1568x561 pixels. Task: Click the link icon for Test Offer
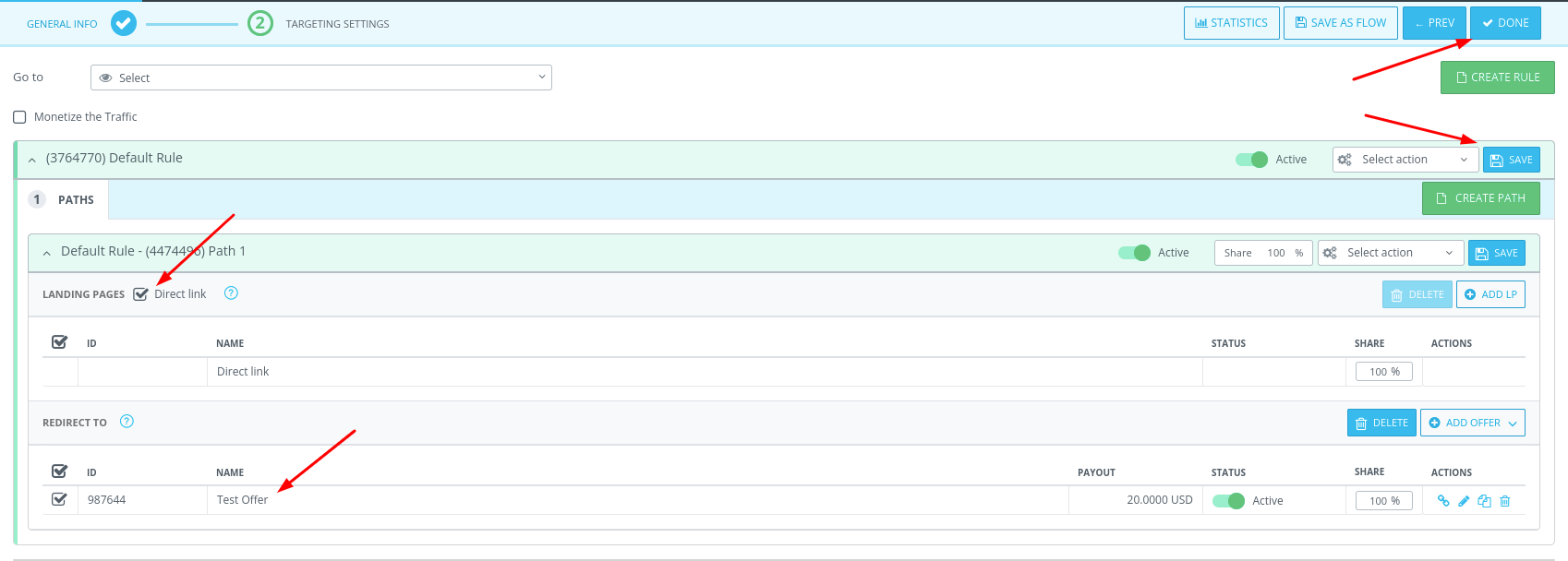pos(1443,501)
